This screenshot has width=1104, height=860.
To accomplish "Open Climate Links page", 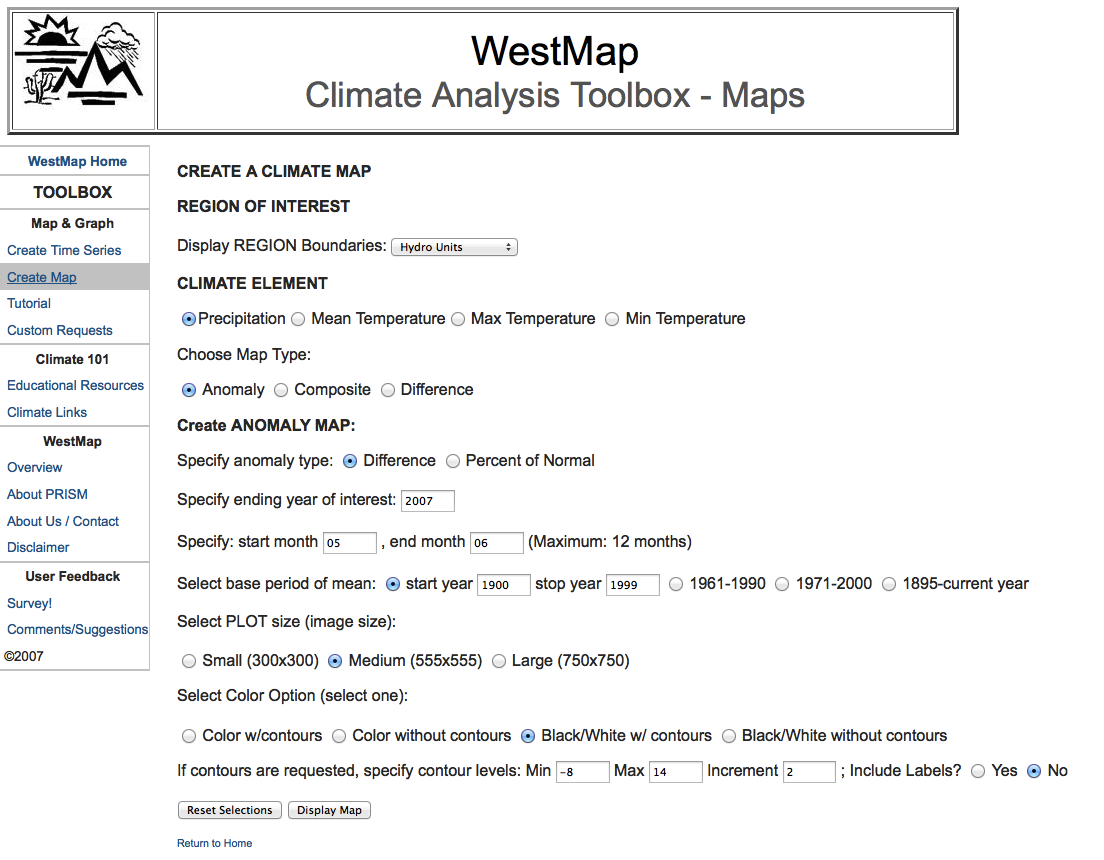I will point(47,412).
